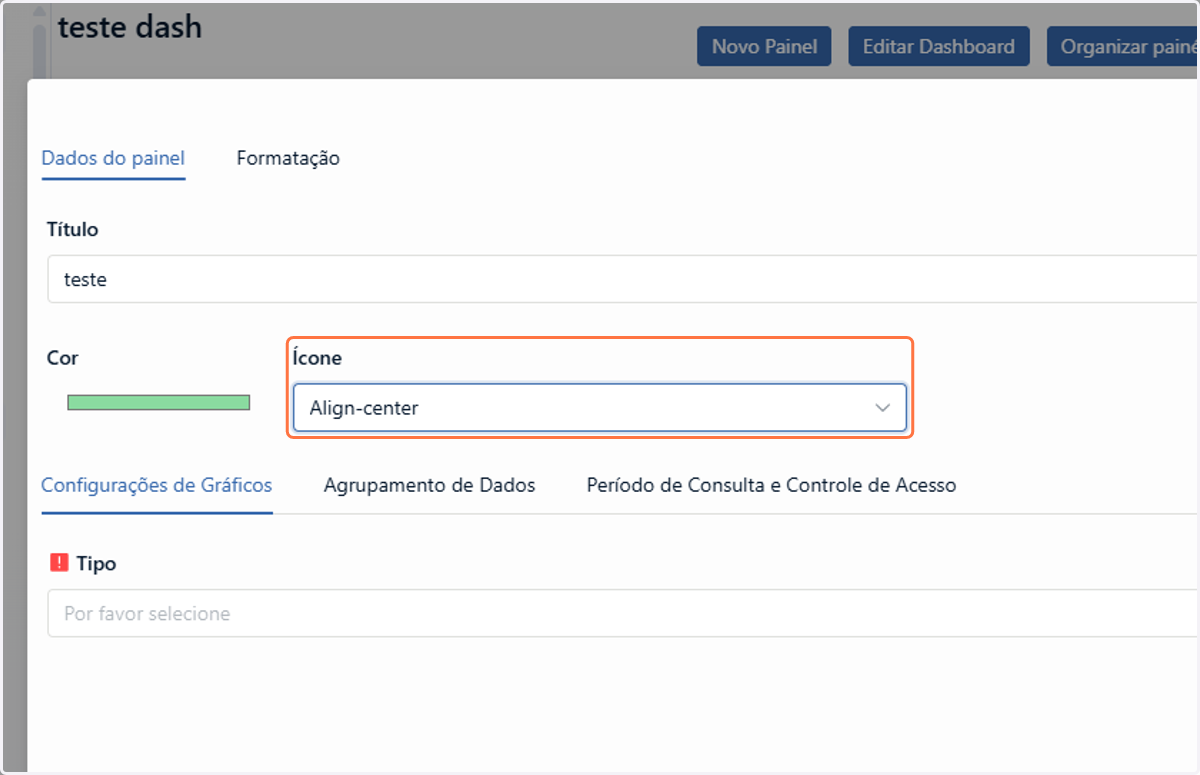Screen dimensions: 1200x775
Task: Click the teste dash dashboard title
Action: tap(130, 27)
